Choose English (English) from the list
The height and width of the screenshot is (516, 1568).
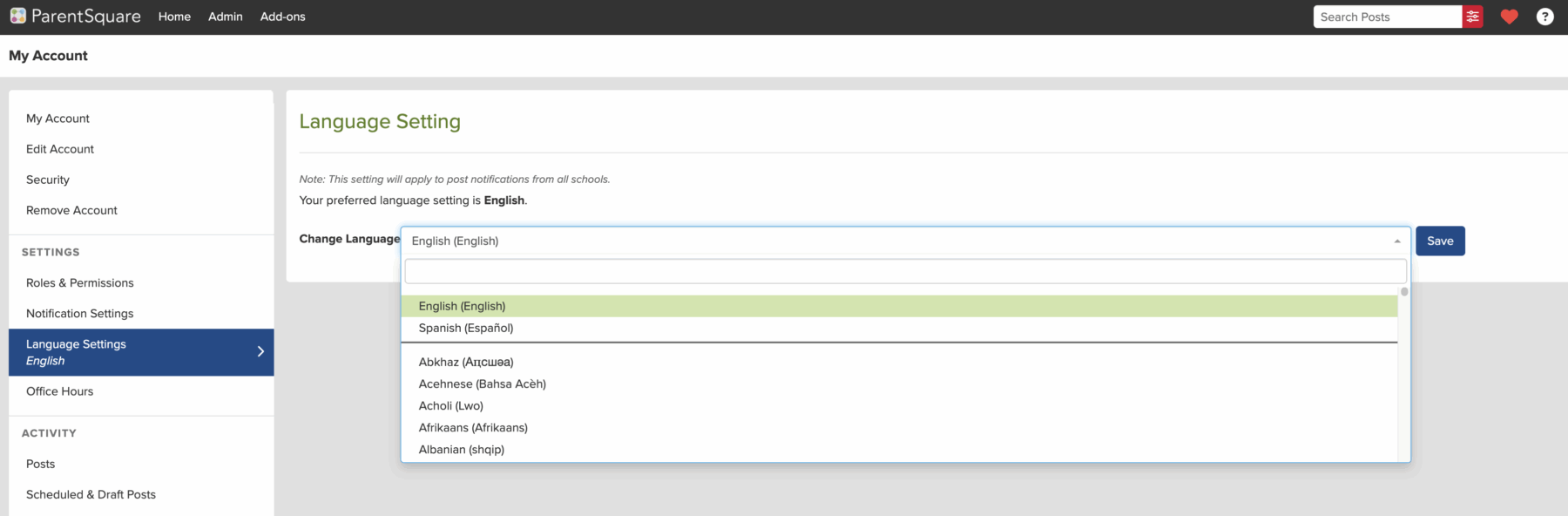899,306
